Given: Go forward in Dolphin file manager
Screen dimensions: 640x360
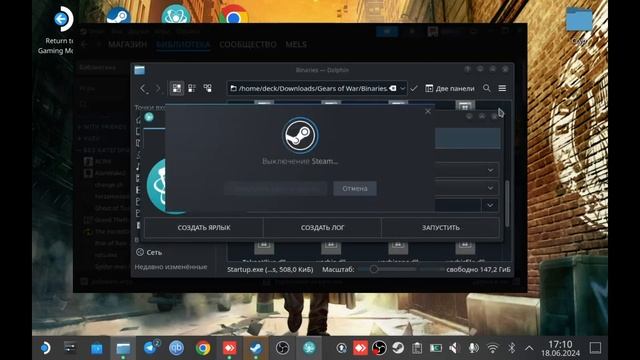Looking at the screenshot, I should coord(158,89).
